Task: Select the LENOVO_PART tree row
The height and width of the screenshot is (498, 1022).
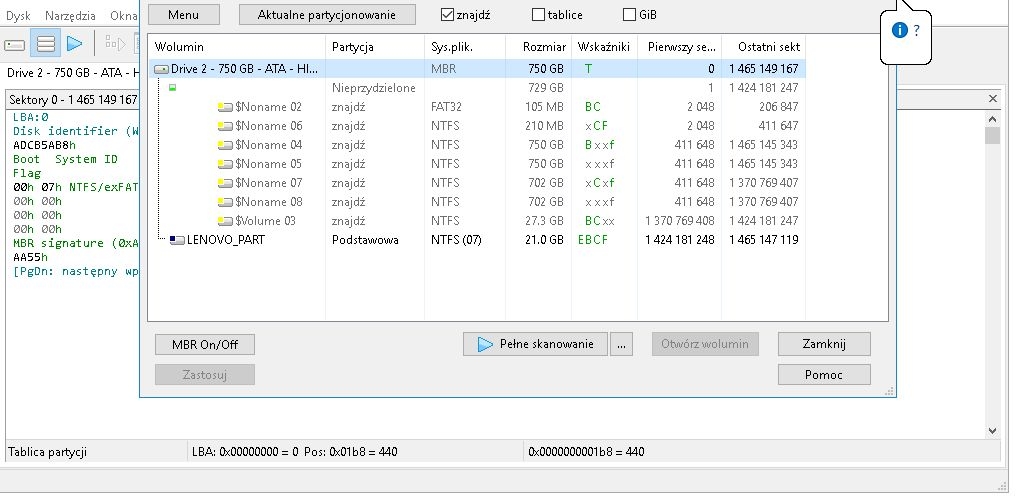Action: 476,240
